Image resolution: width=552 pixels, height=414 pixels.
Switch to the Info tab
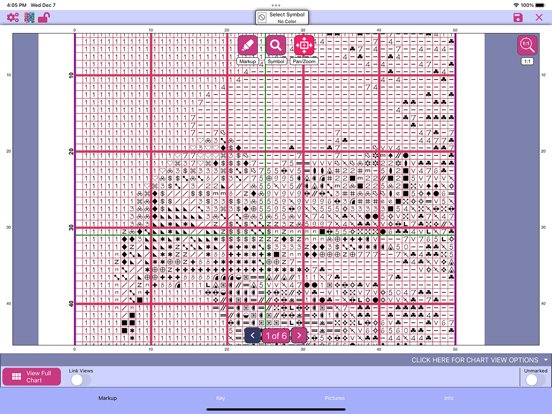(x=448, y=398)
